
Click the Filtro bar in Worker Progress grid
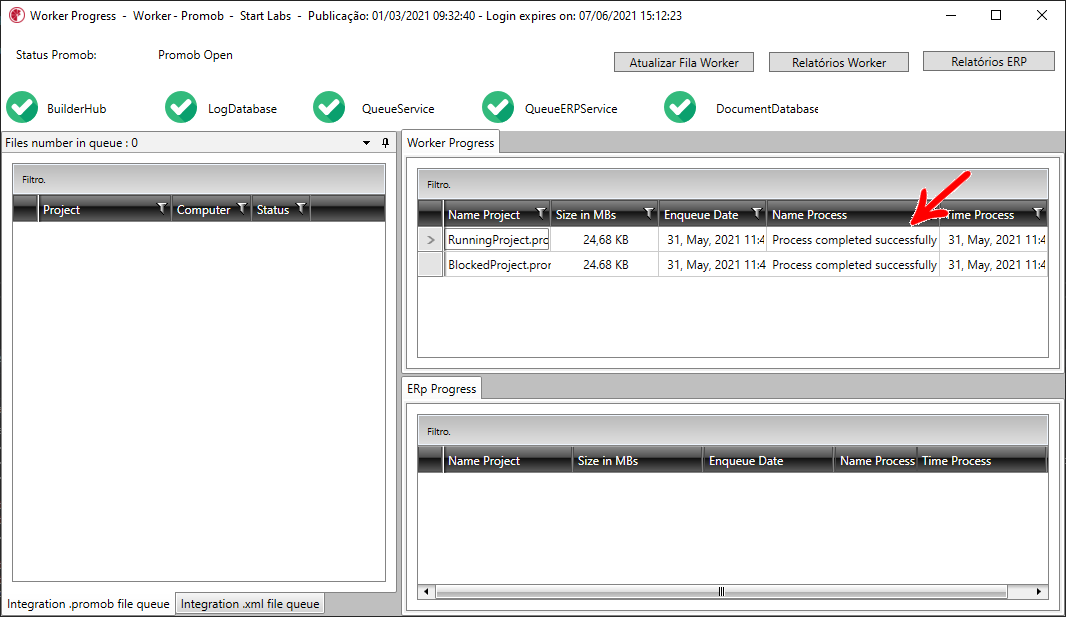[733, 184]
